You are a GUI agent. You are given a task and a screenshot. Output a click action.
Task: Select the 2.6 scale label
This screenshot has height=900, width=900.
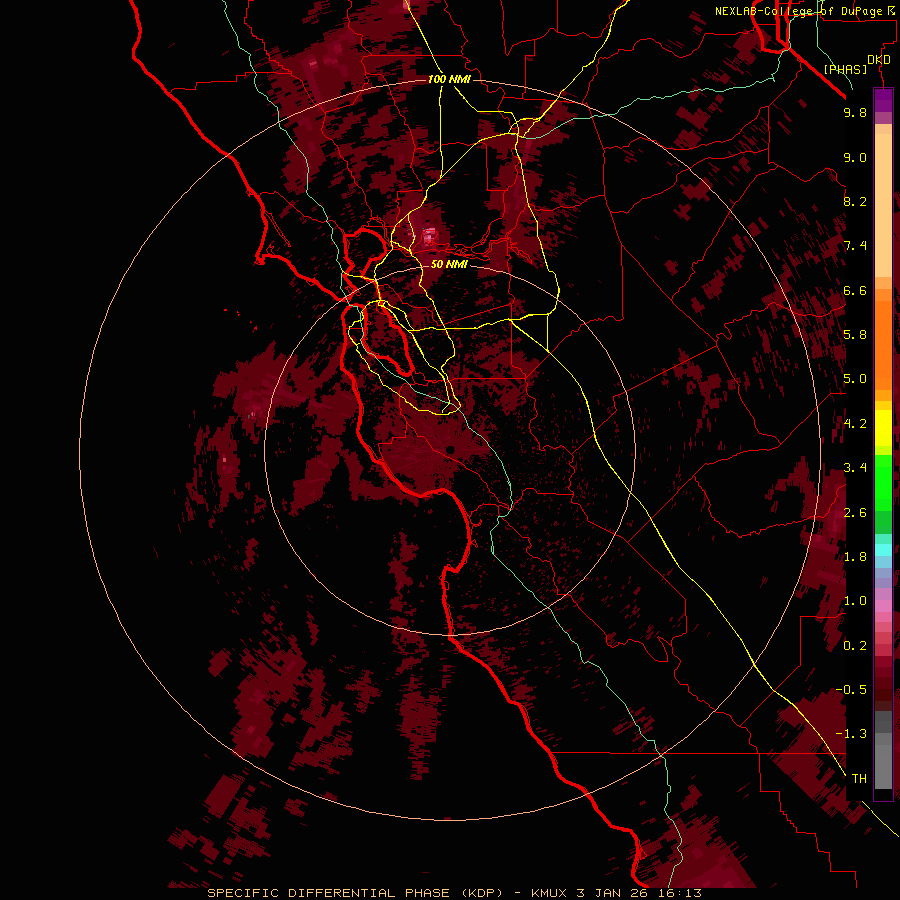pyautogui.click(x=855, y=513)
